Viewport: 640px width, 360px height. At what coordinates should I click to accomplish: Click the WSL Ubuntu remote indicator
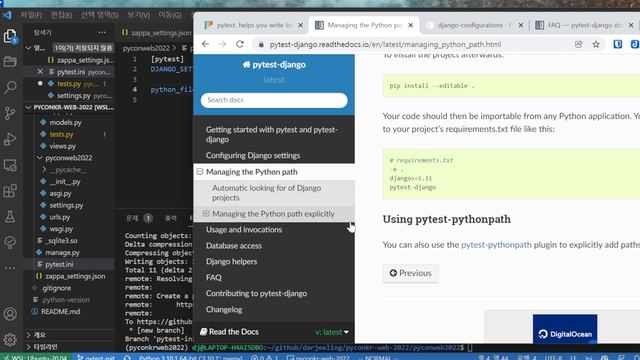tap(36, 357)
